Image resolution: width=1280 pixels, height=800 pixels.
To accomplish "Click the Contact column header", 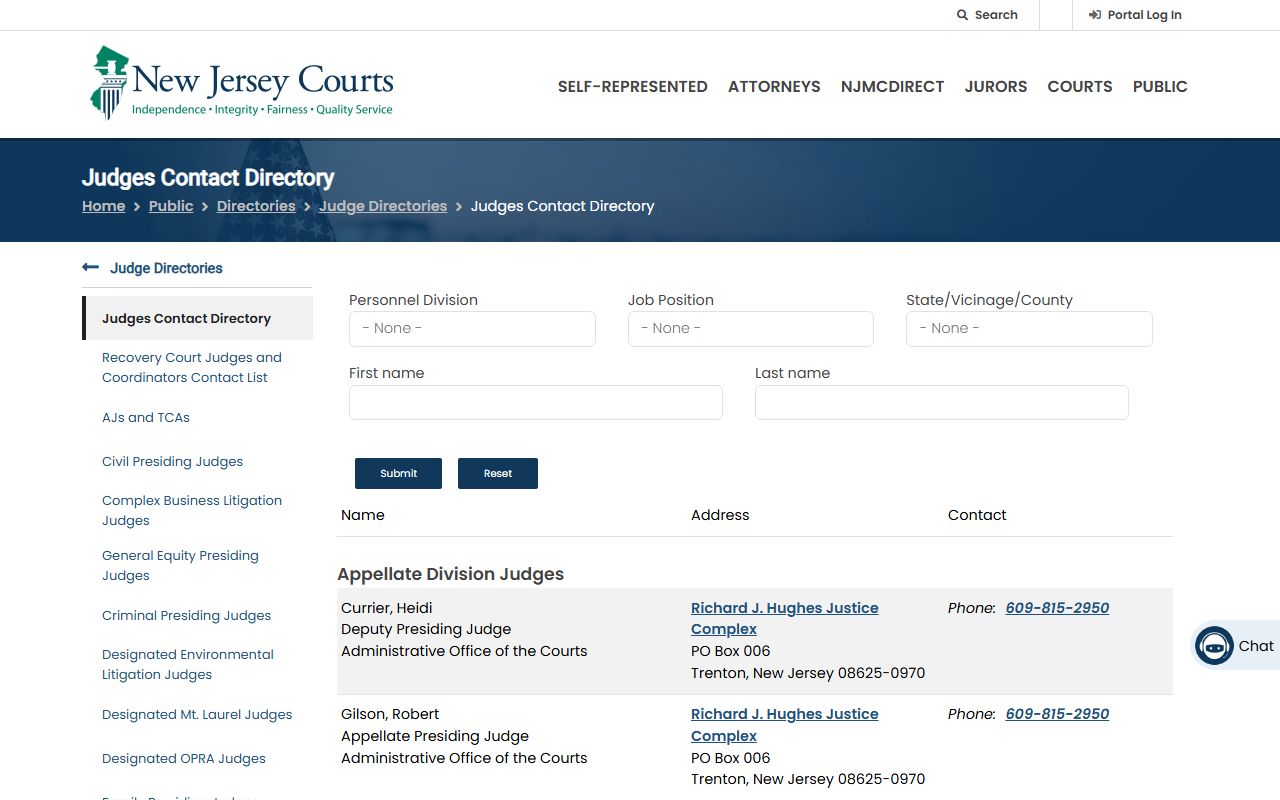I will click(x=977, y=515).
